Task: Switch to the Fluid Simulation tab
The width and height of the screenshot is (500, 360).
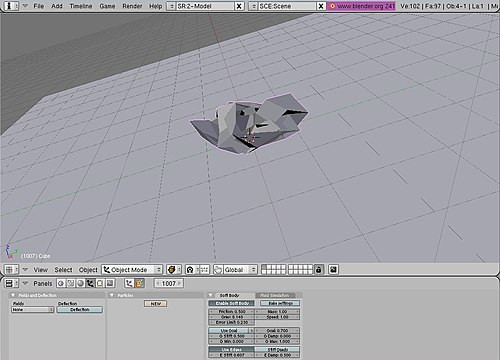Action: click(x=275, y=295)
